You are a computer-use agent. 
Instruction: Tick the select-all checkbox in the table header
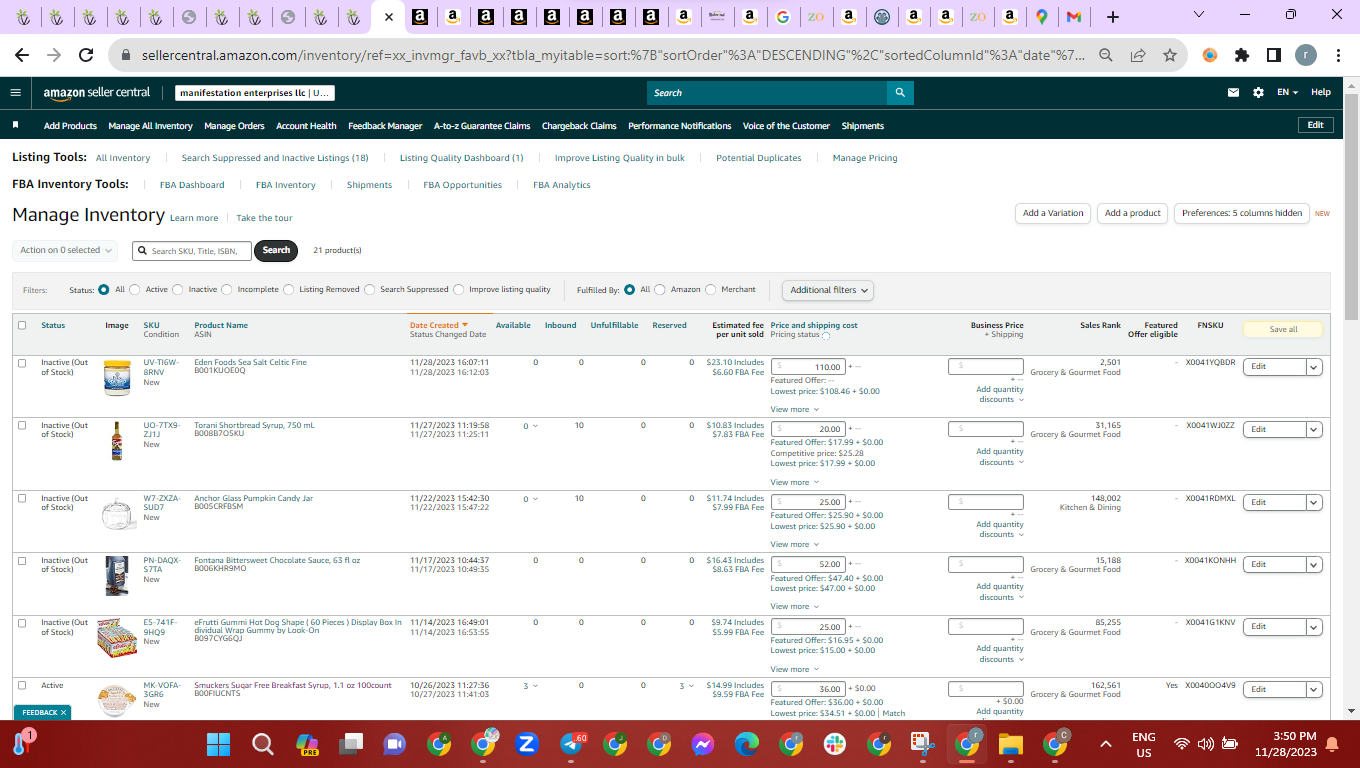[22, 325]
